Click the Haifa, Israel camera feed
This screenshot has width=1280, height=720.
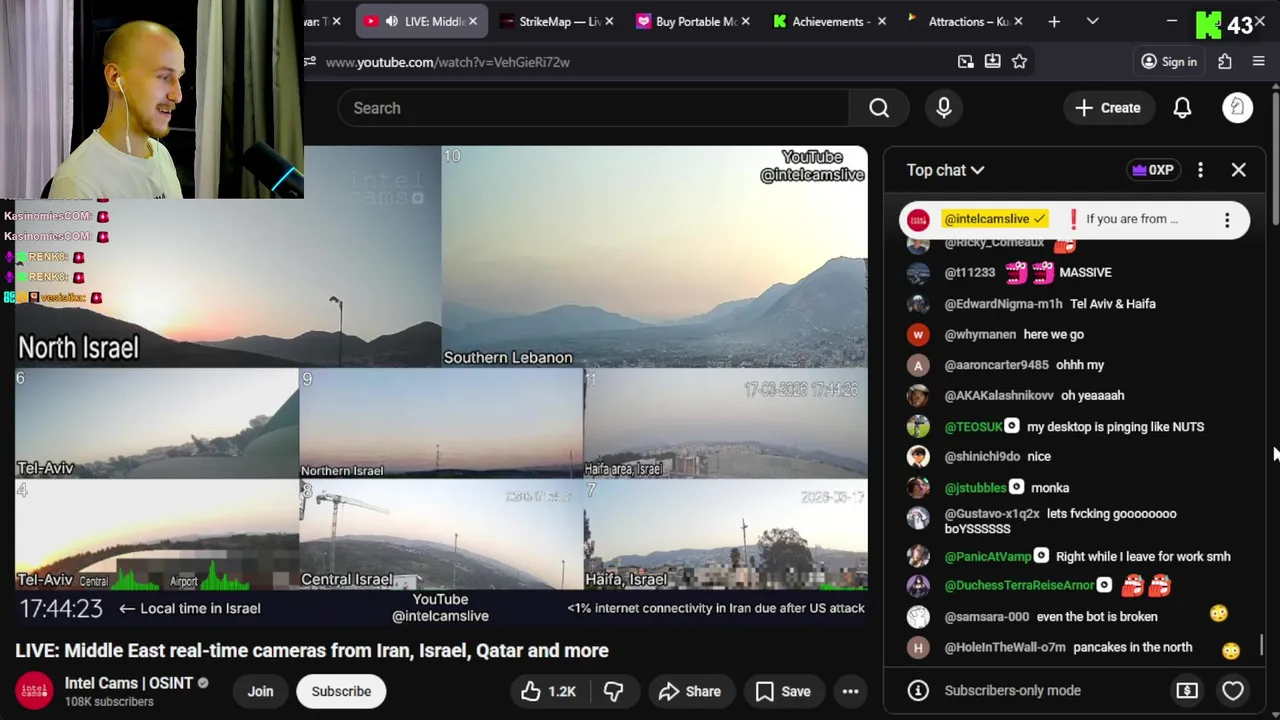click(726, 535)
